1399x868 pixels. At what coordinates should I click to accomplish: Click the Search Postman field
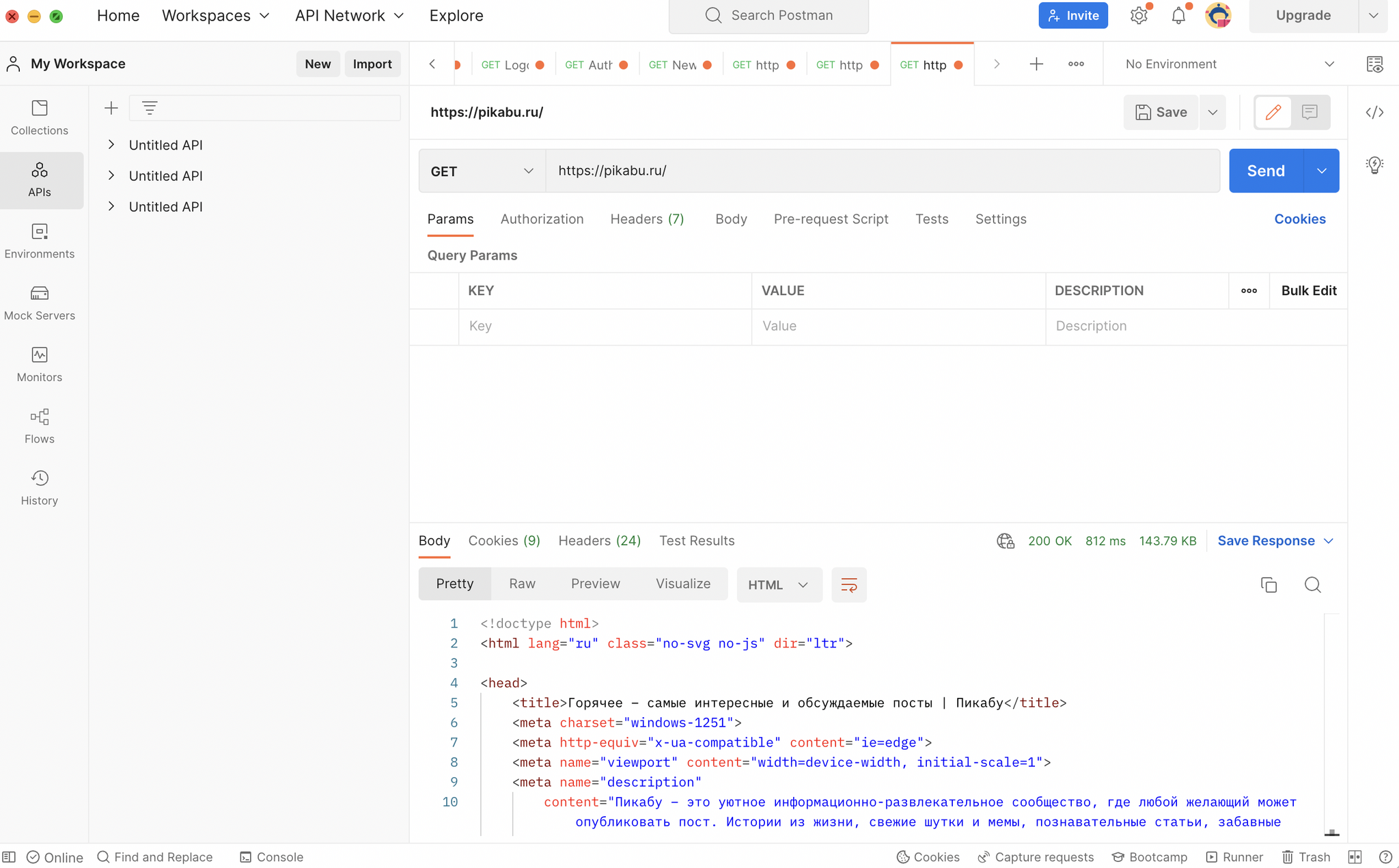click(x=768, y=16)
